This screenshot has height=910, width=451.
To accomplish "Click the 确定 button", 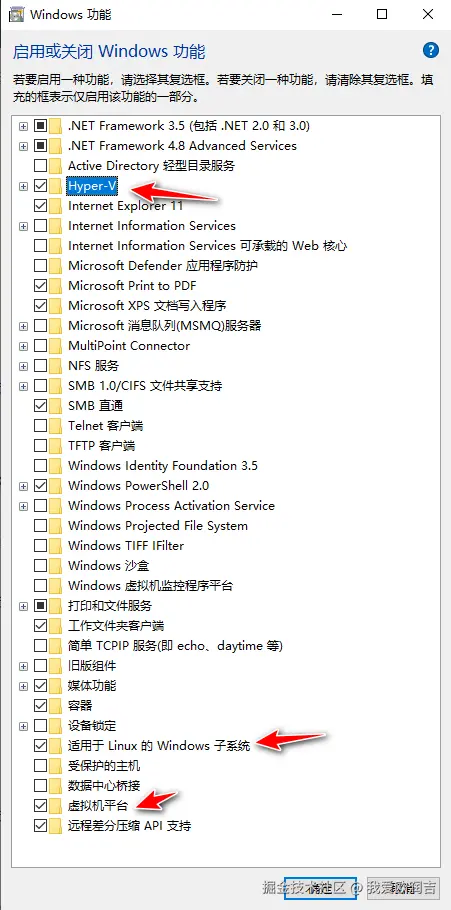I will coord(320,887).
